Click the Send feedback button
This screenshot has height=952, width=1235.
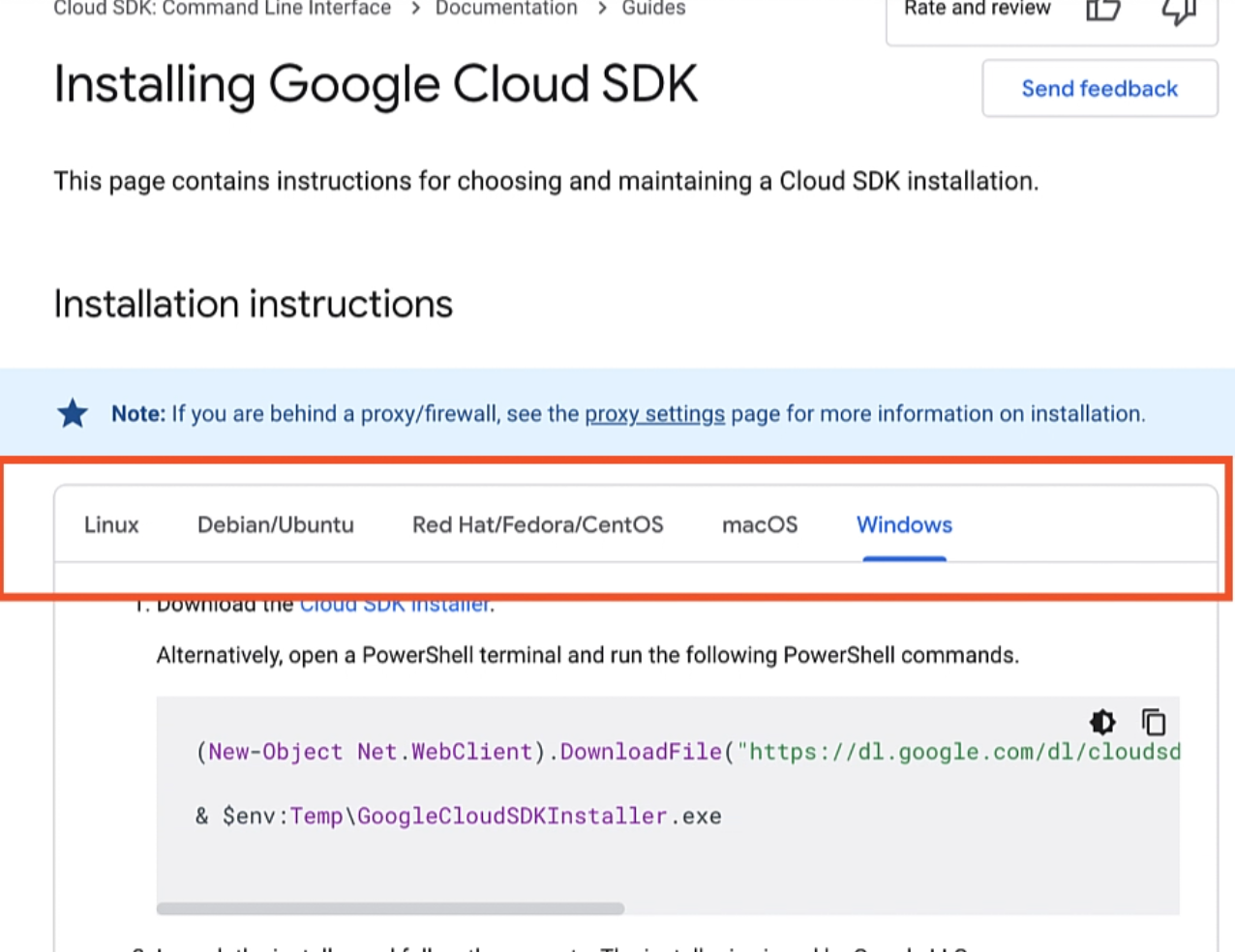point(1099,89)
